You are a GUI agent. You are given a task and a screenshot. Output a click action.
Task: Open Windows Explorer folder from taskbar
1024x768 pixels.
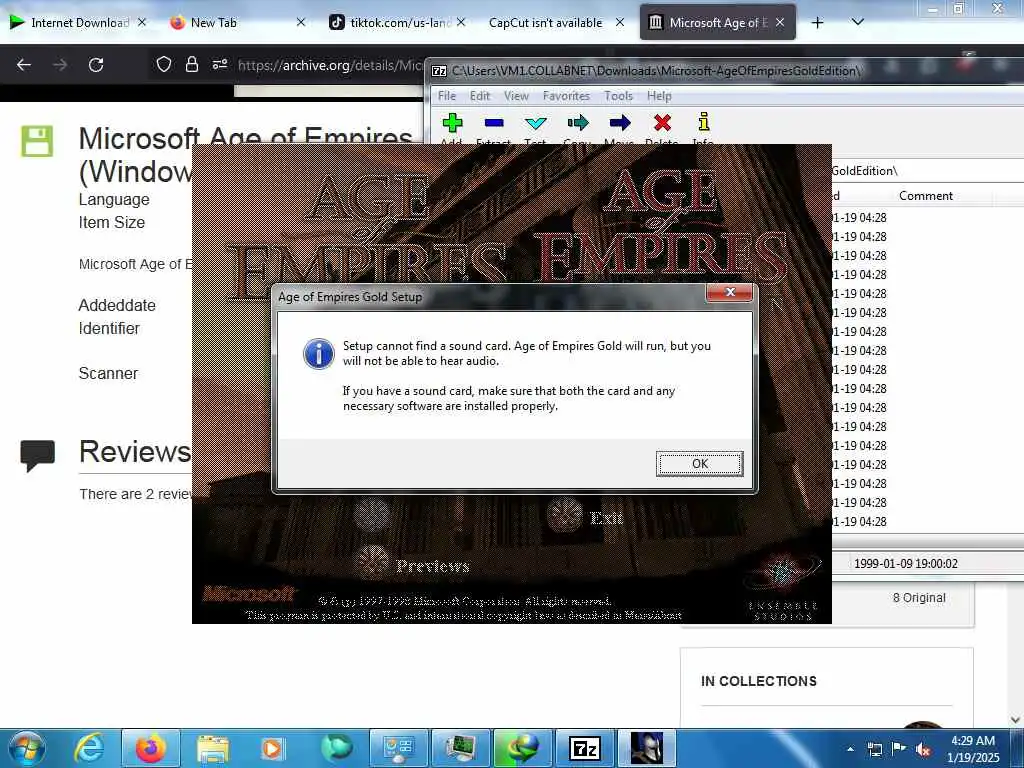pos(212,748)
